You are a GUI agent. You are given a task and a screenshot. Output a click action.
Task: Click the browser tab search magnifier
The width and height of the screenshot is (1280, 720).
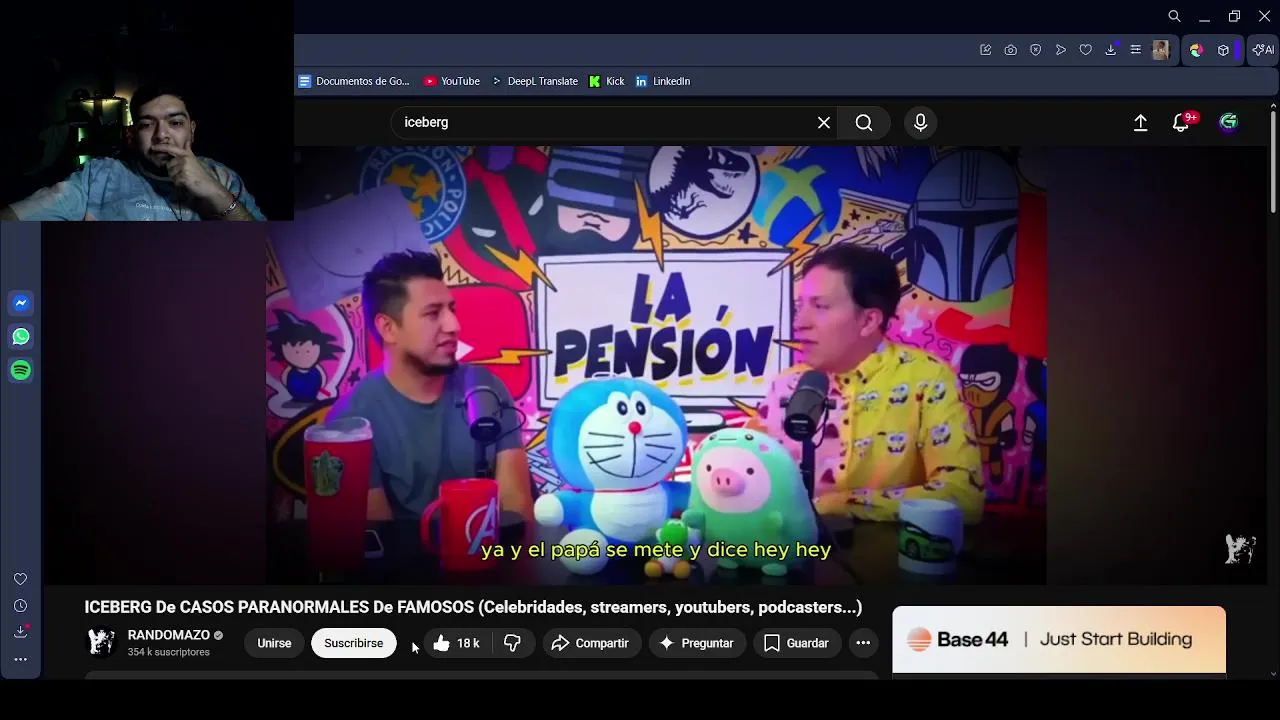pyautogui.click(x=1175, y=16)
